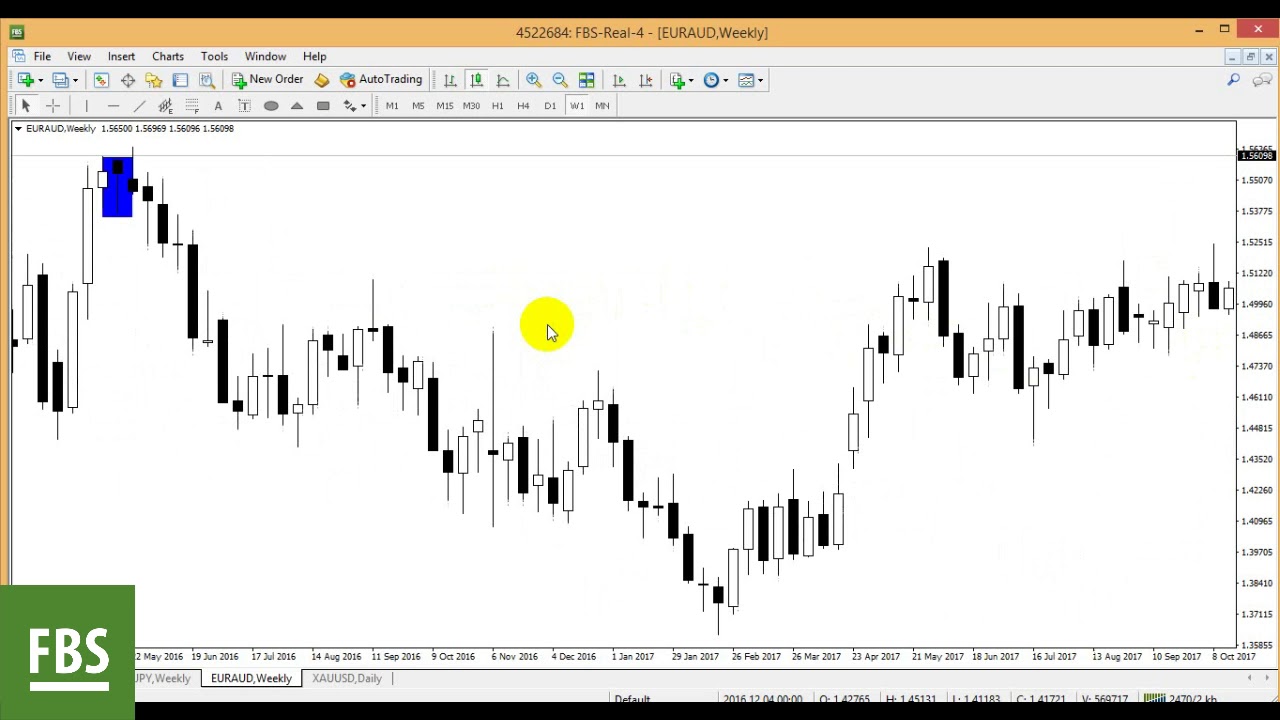Image resolution: width=1280 pixels, height=720 pixels.
Task: Switch timeframe to M30
Action: click(x=471, y=106)
